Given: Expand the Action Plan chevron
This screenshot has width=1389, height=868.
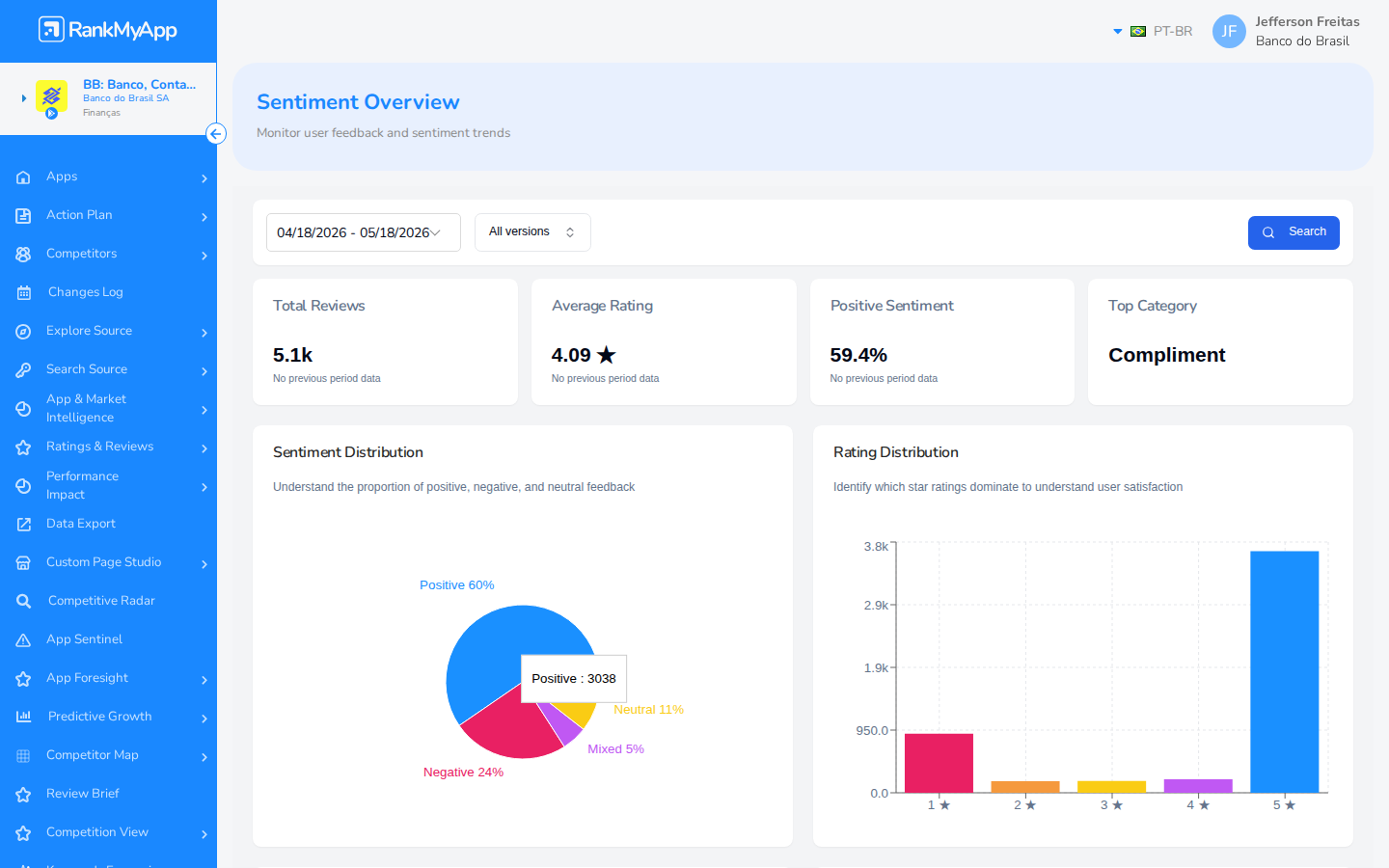Looking at the screenshot, I should pos(204,217).
